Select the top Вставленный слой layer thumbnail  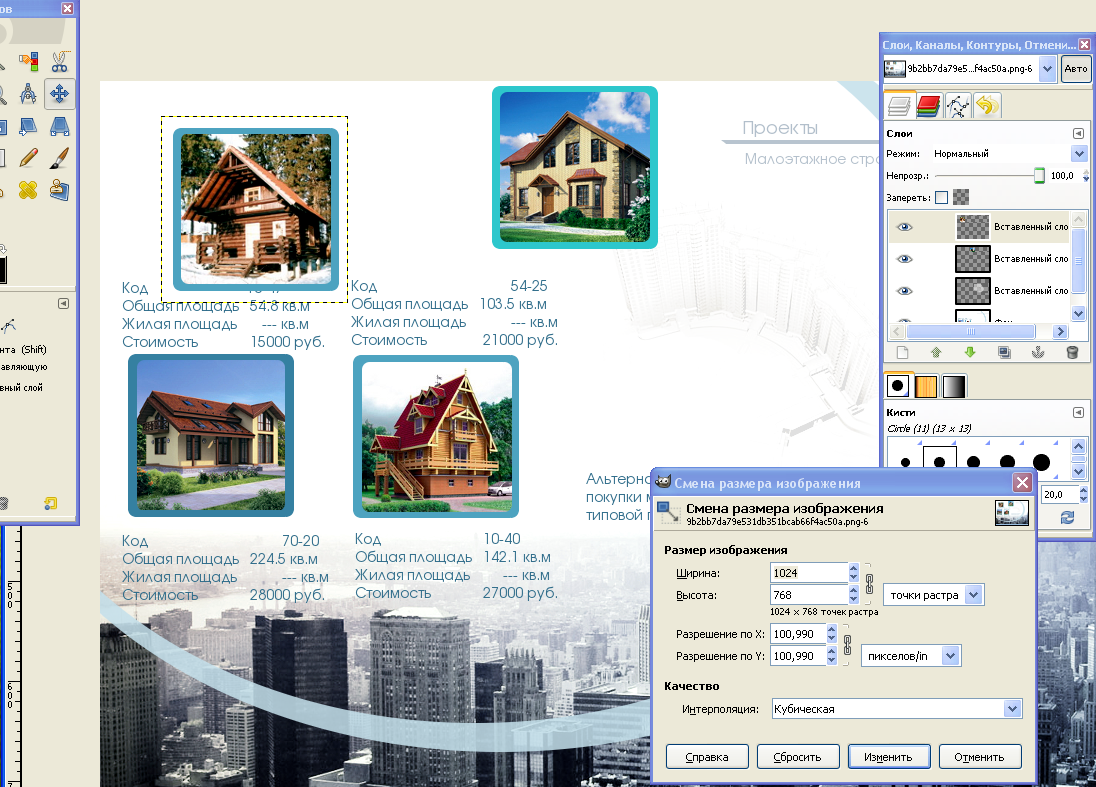[x=972, y=227]
